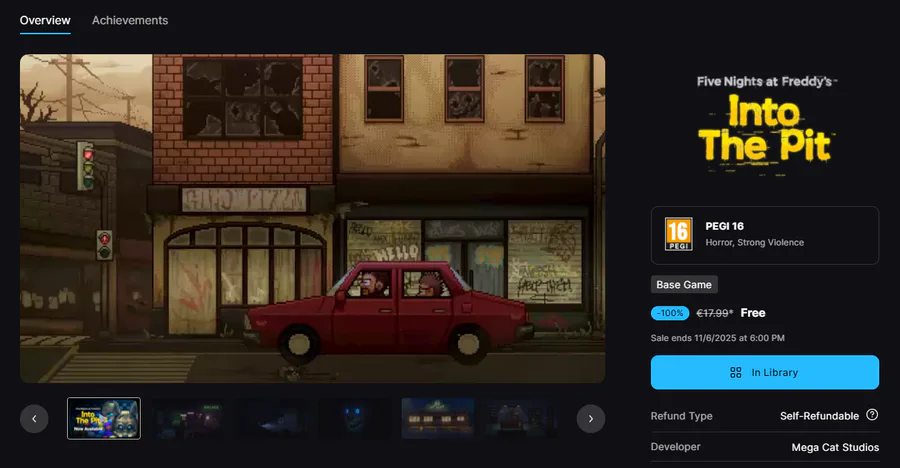
Task: Click the 'Refund Type' label
Action: tap(681, 416)
